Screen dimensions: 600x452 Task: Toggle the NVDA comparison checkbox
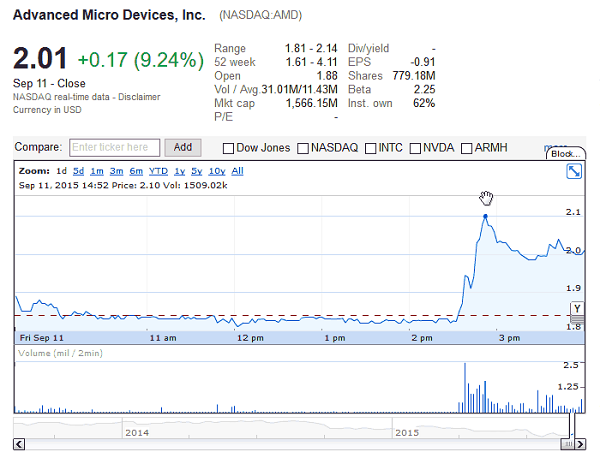pyautogui.click(x=416, y=148)
